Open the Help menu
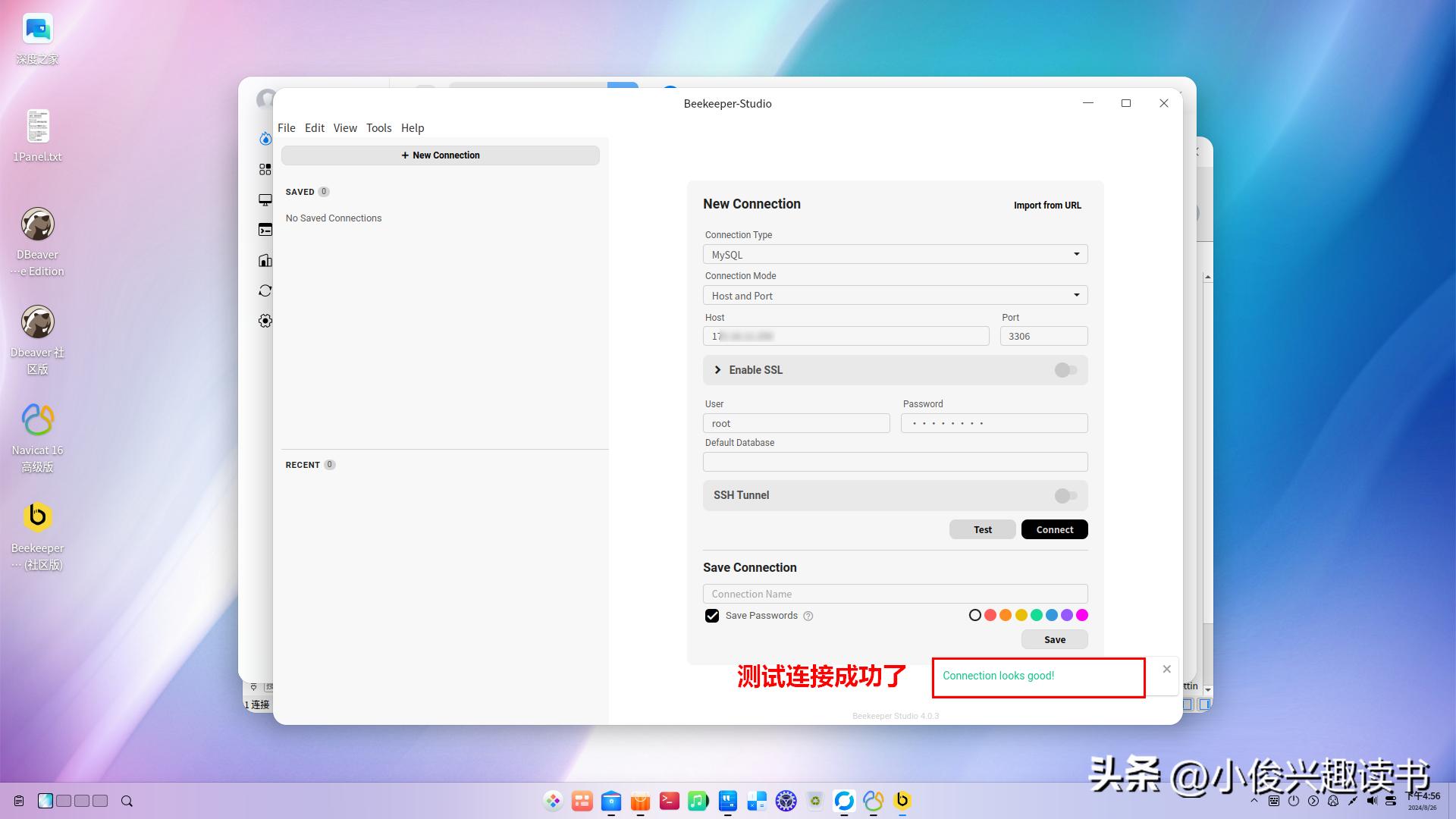Image resolution: width=1456 pixels, height=819 pixels. pos(412,127)
